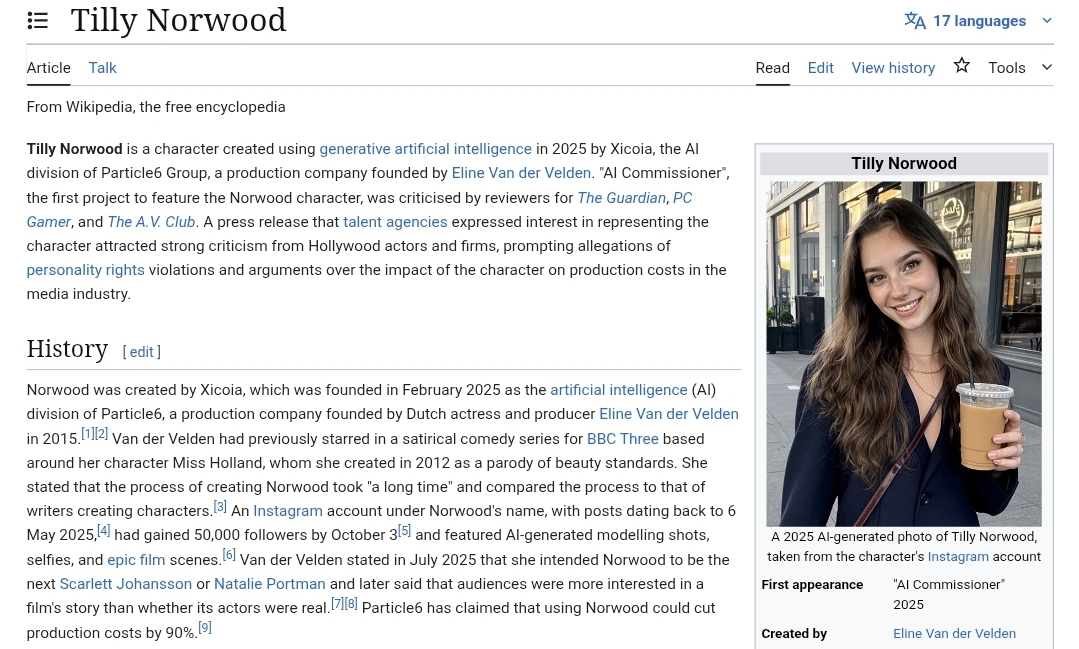
Task: Open Eline Van der Velden link in infobox
Action: click(x=954, y=633)
